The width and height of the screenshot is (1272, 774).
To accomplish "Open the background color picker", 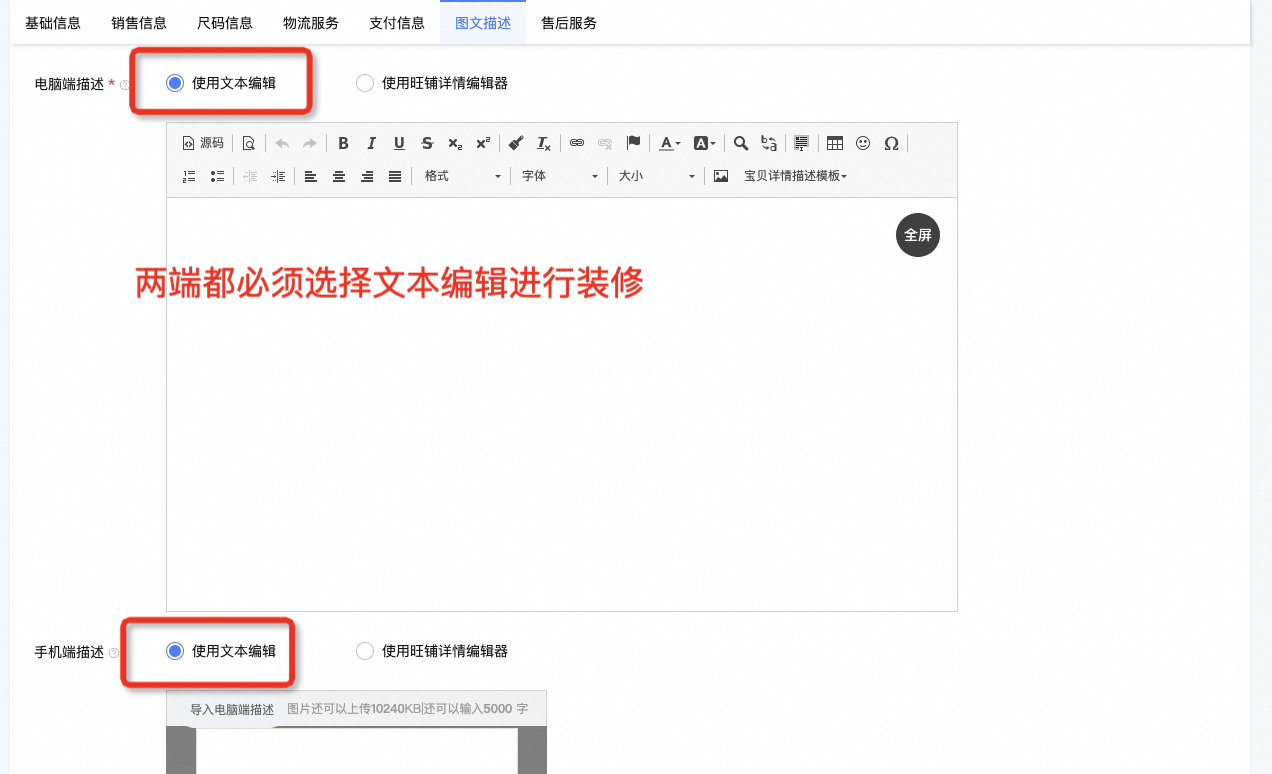I will click(705, 143).
